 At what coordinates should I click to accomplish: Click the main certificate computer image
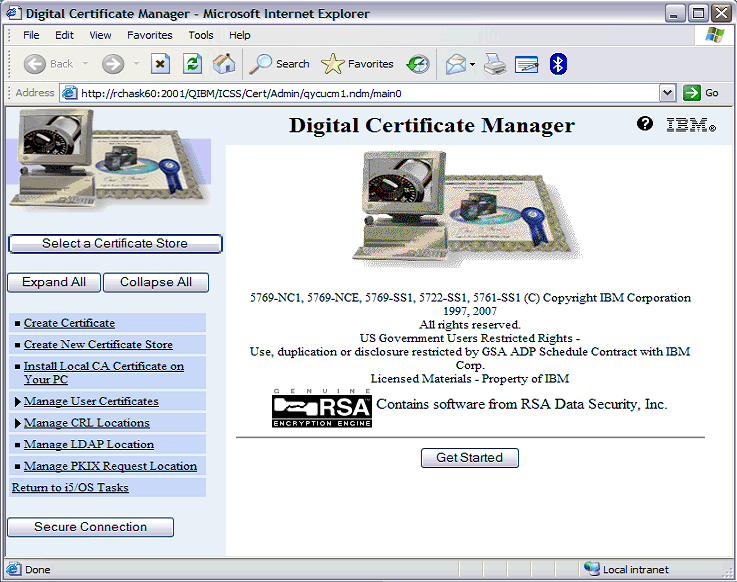(x=467, y=209)
